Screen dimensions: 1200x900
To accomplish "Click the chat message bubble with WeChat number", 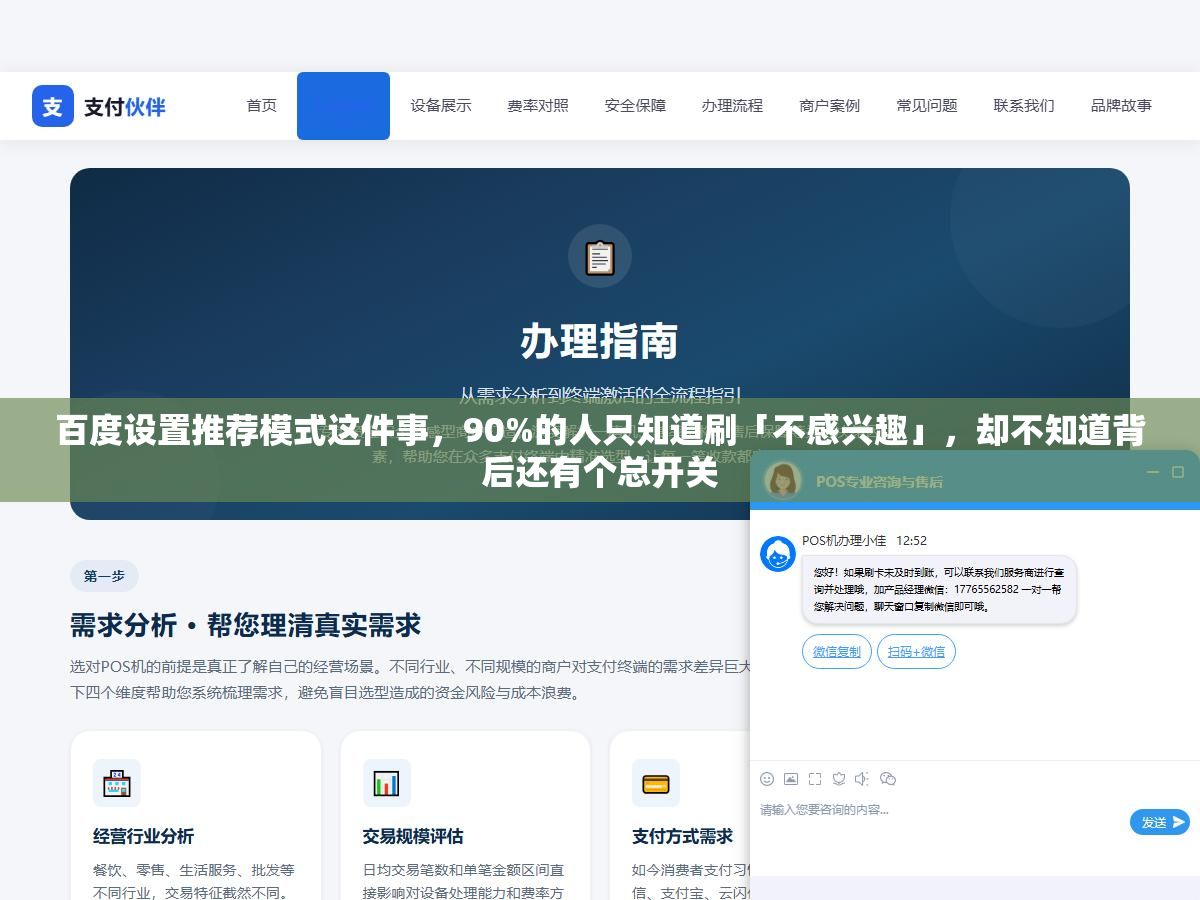I will tap(939, 590).
